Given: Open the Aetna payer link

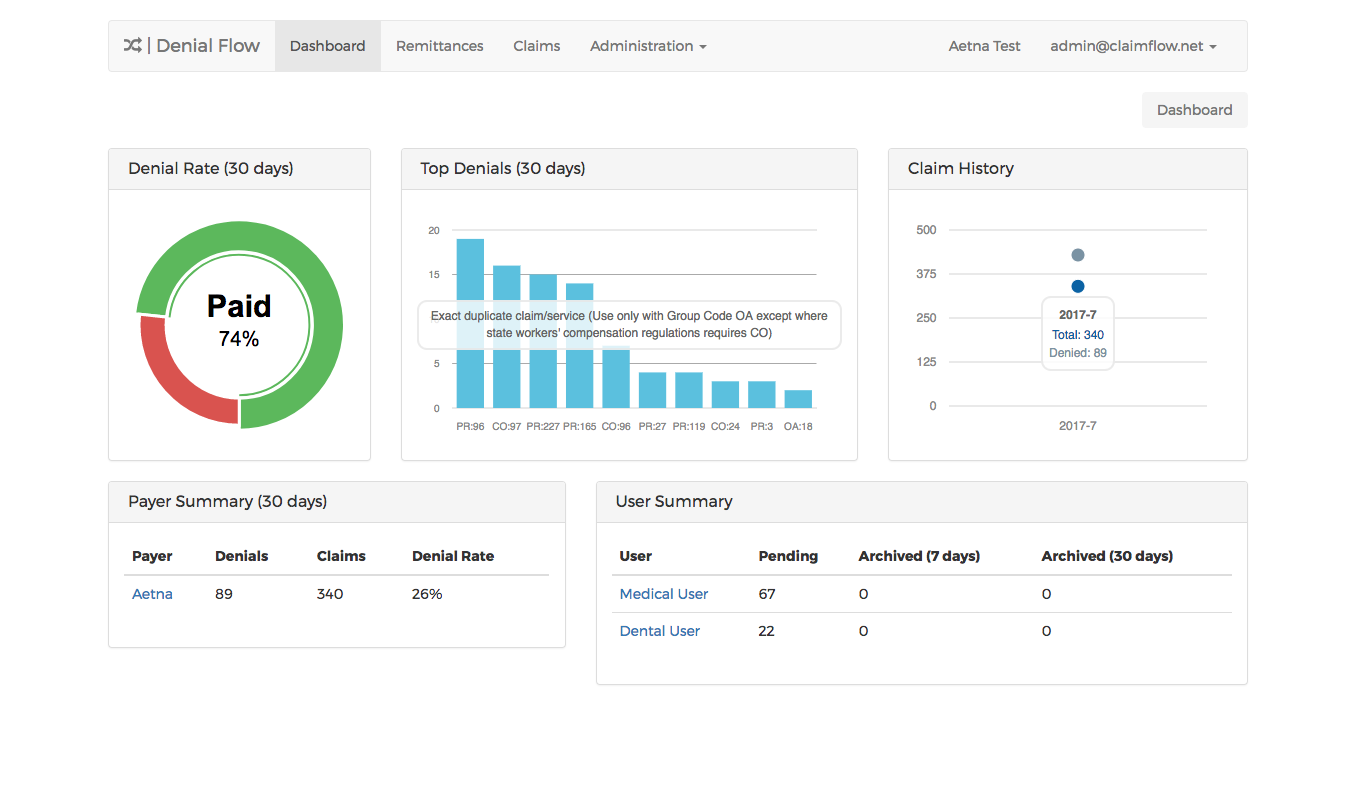Looking at the screenshot, I should click(x=152, y=594).
